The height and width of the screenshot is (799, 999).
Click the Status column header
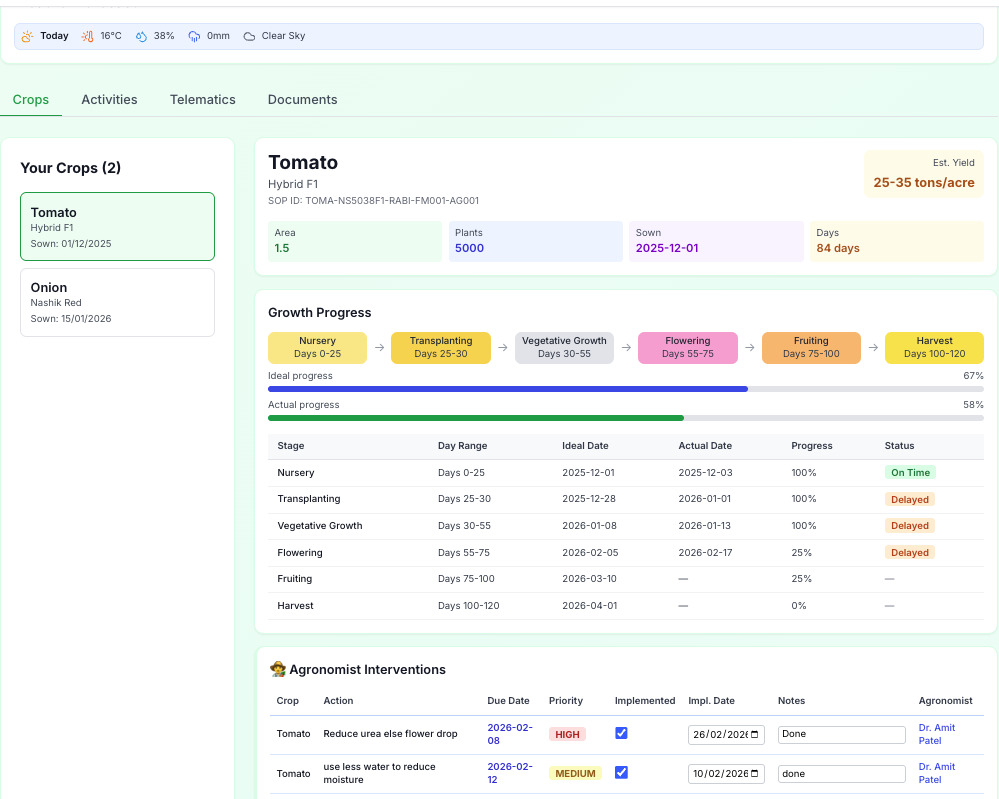(899, 445)
